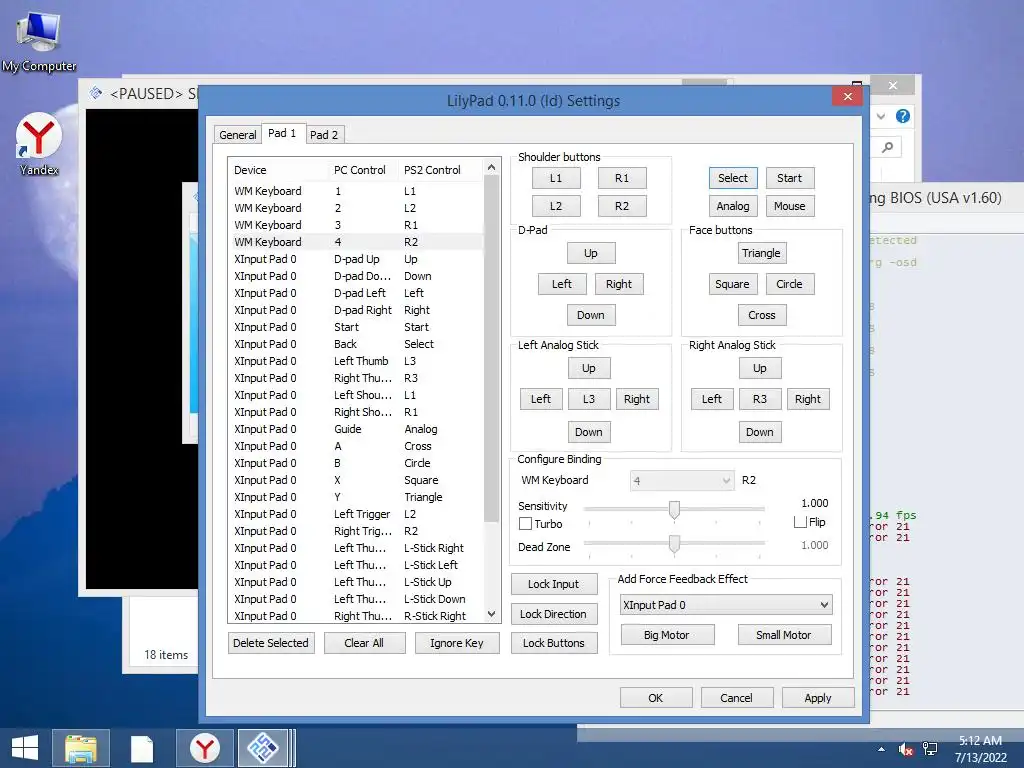Open blank document taskbar icon
1024x768 pixels.
[142, 748]
